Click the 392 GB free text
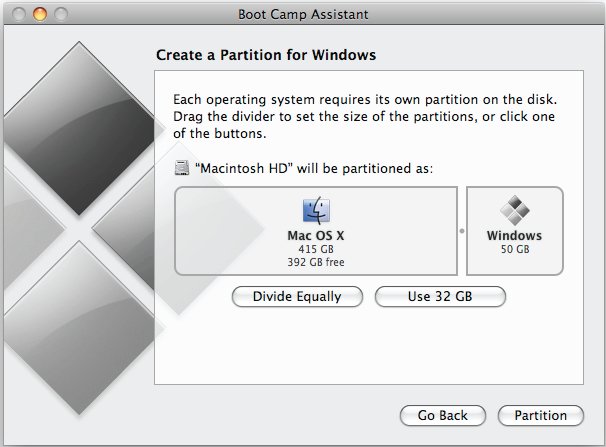 (x=315, y=262)
